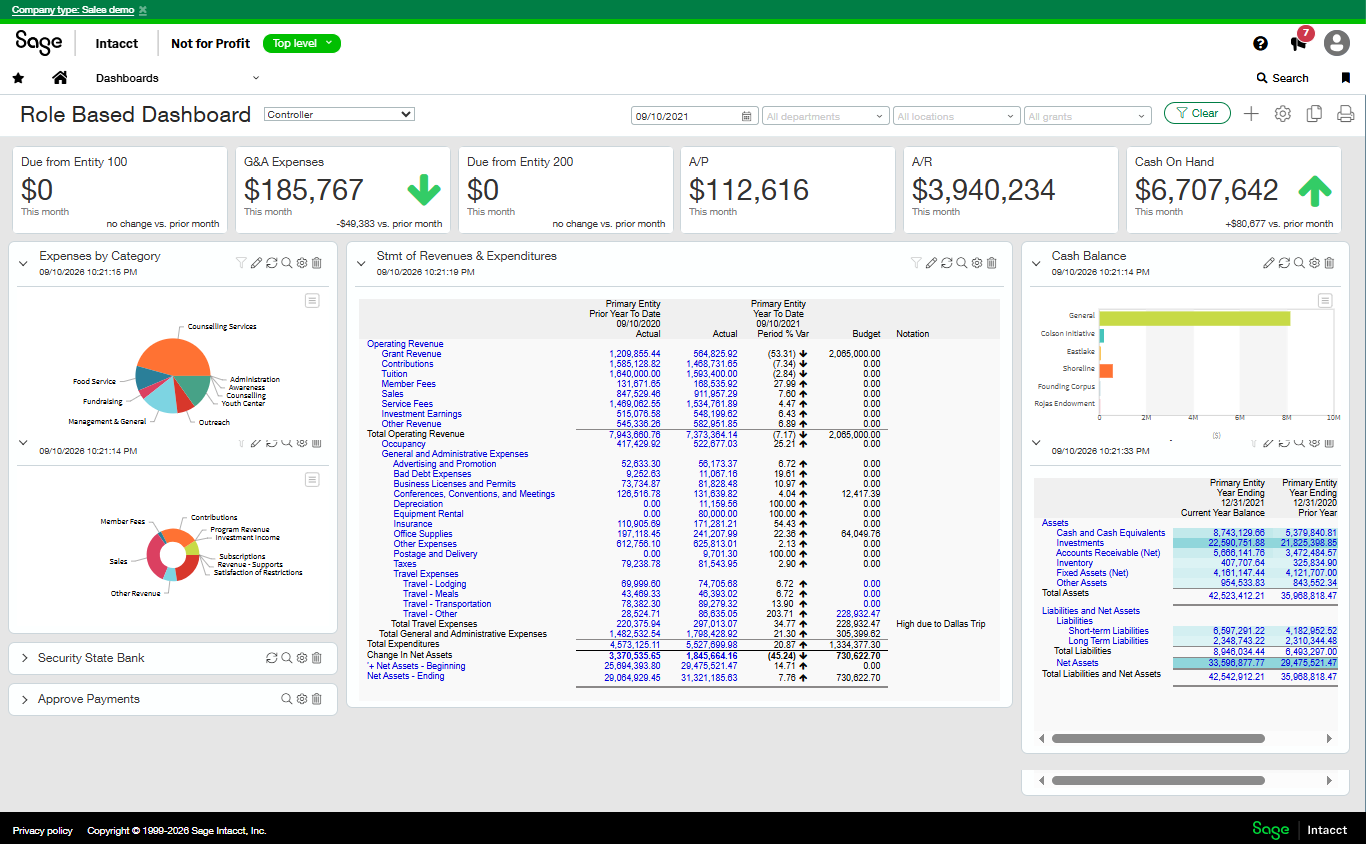Open the Top level entity dropdown

point(302,43)
